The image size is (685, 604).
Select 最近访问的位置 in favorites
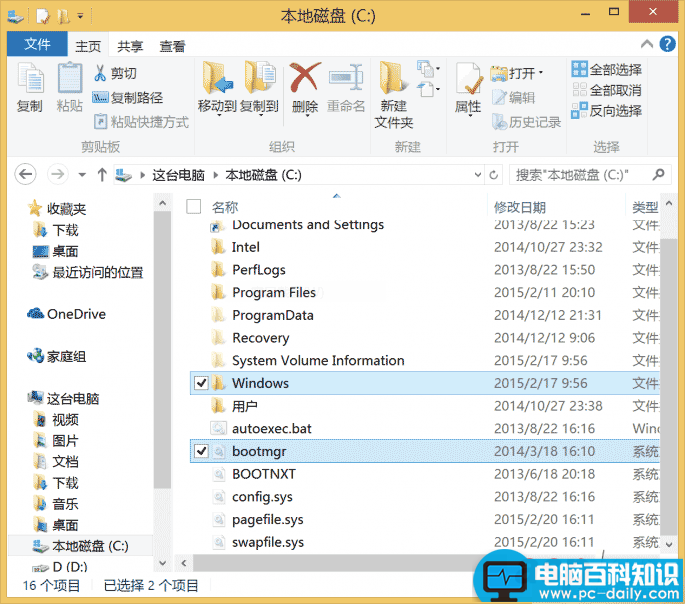(x=88, y=273)
